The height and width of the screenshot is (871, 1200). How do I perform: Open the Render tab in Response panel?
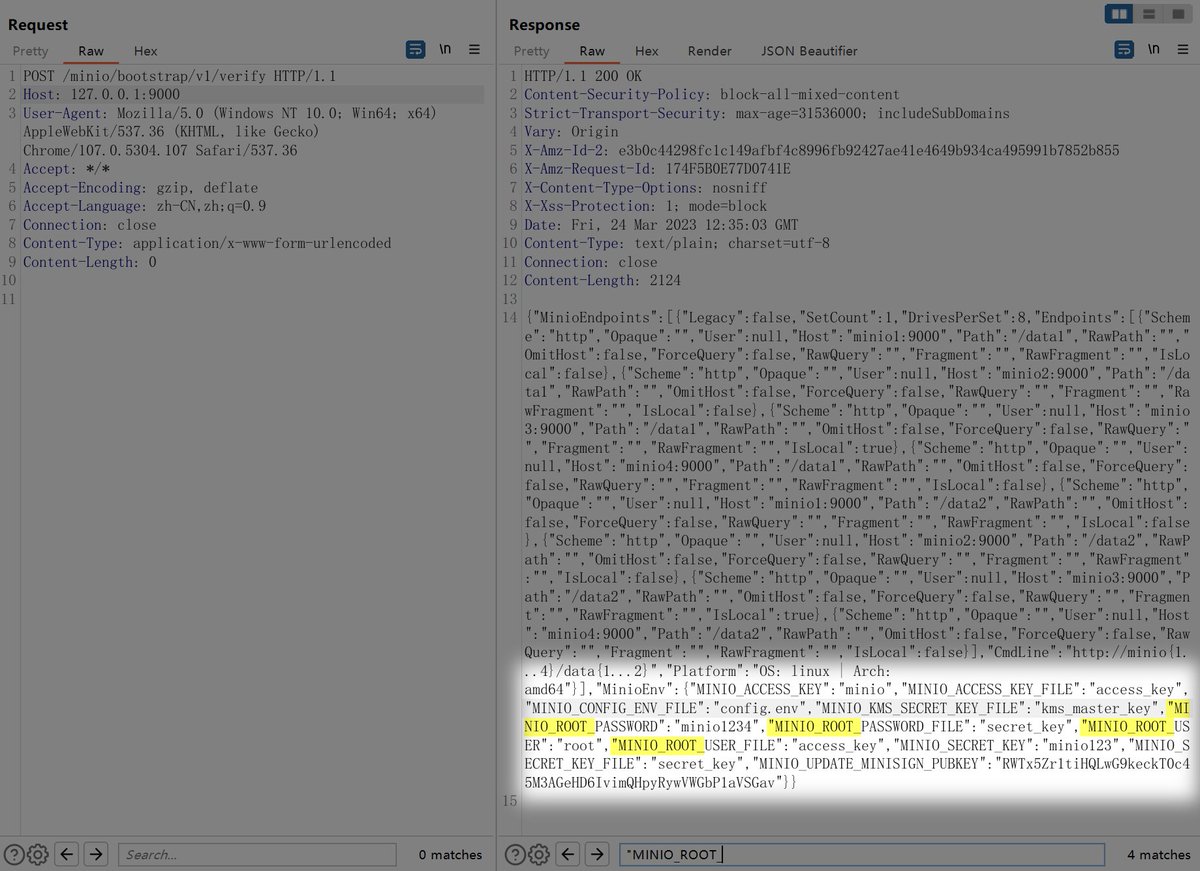coord(709,51)
